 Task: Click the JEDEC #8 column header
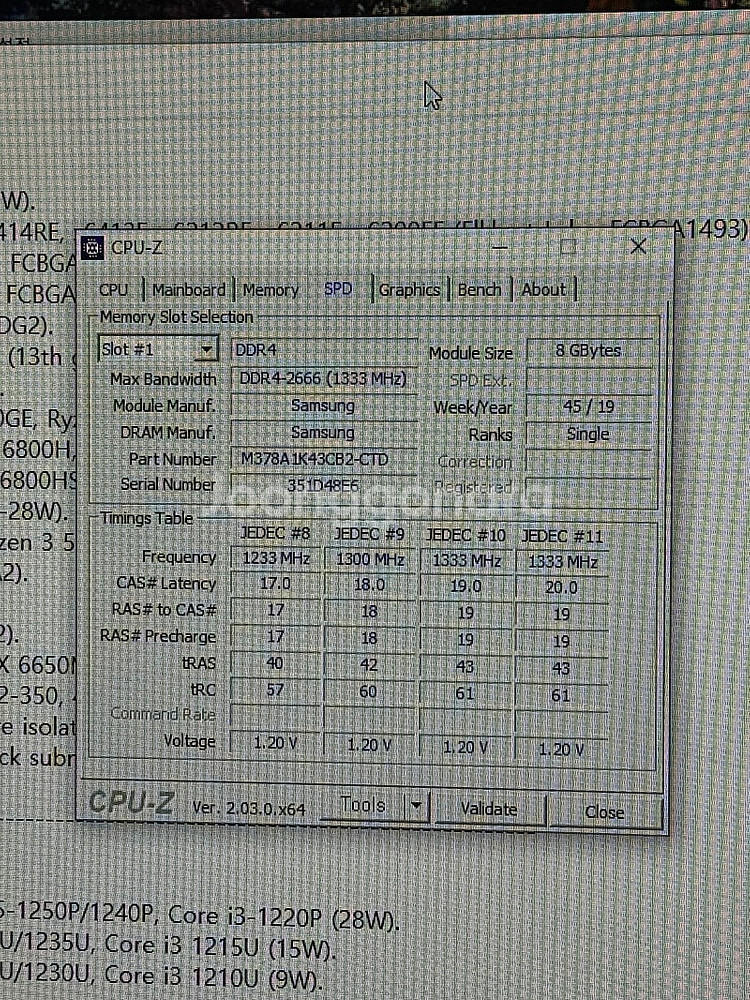(277, 533)
